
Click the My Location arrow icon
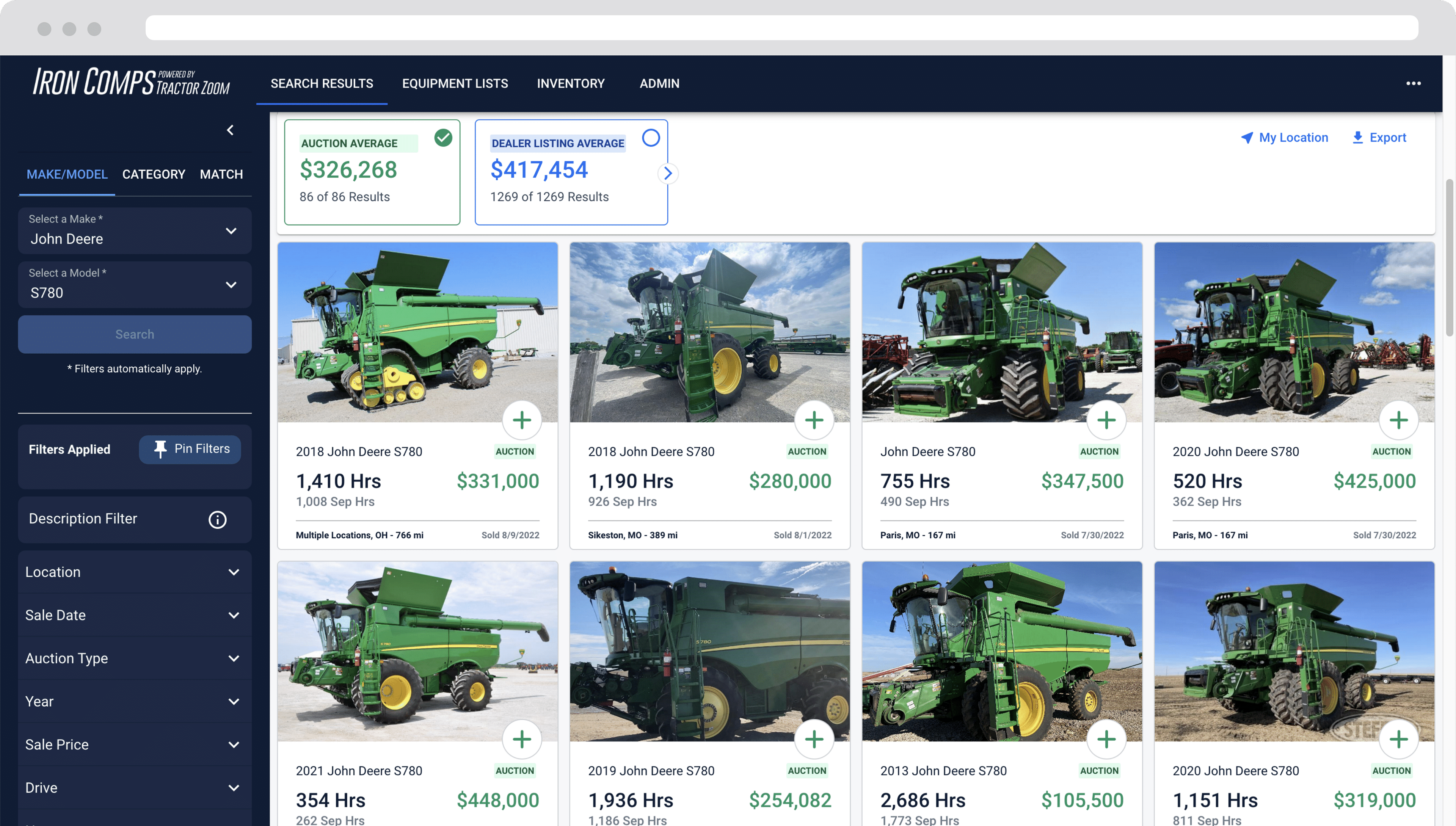click(1247, 137)
